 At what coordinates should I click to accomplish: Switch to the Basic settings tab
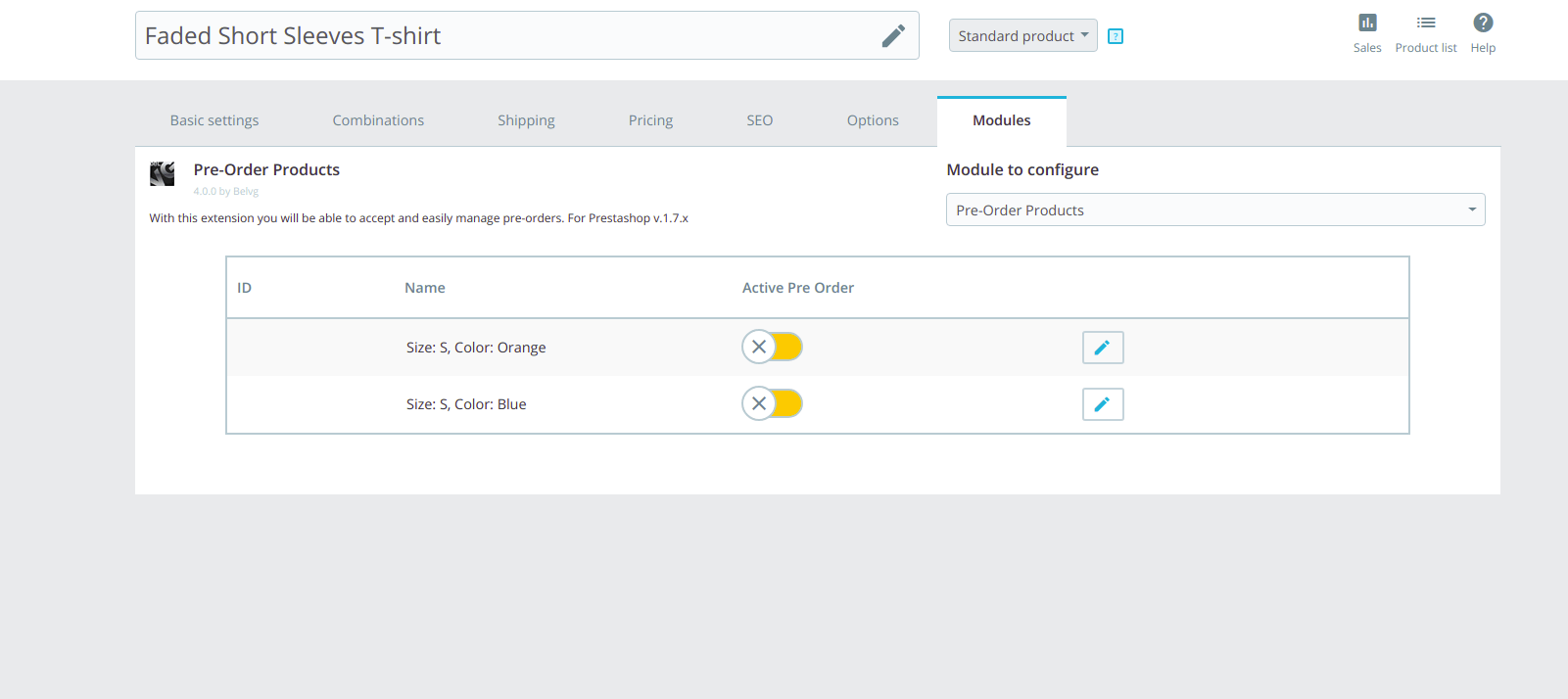click(214, 120)
